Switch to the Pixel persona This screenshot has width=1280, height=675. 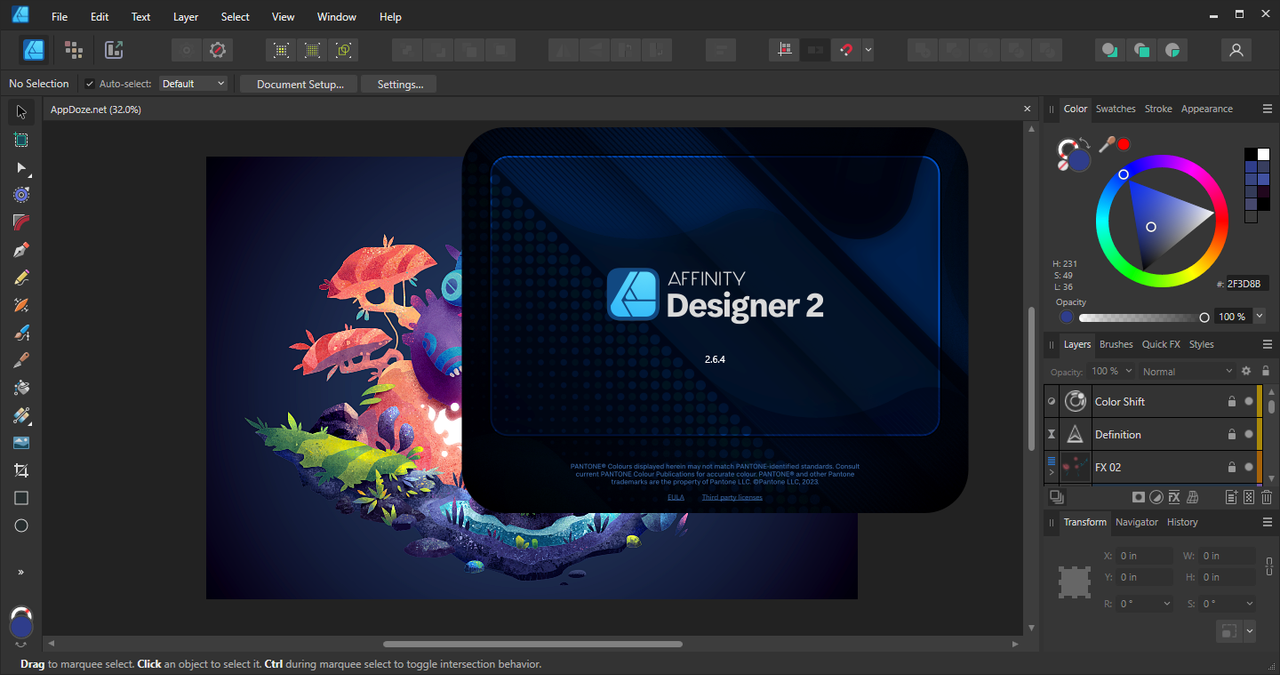[73, 49]
